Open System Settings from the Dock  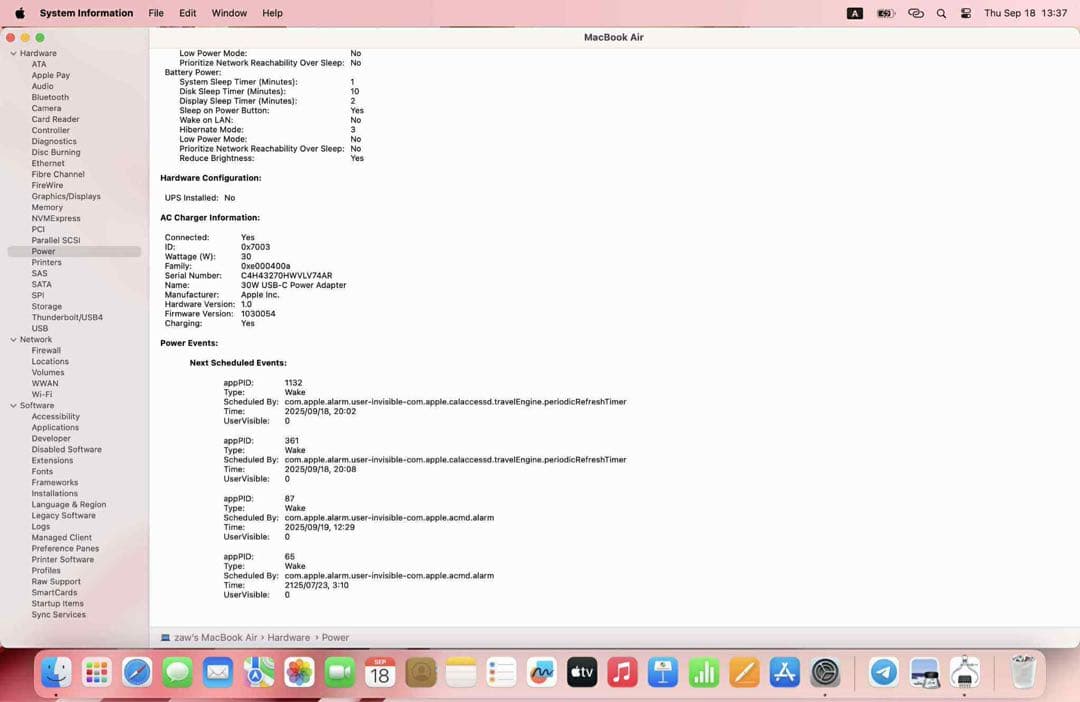pyautogui.click(x=825, y=672)
